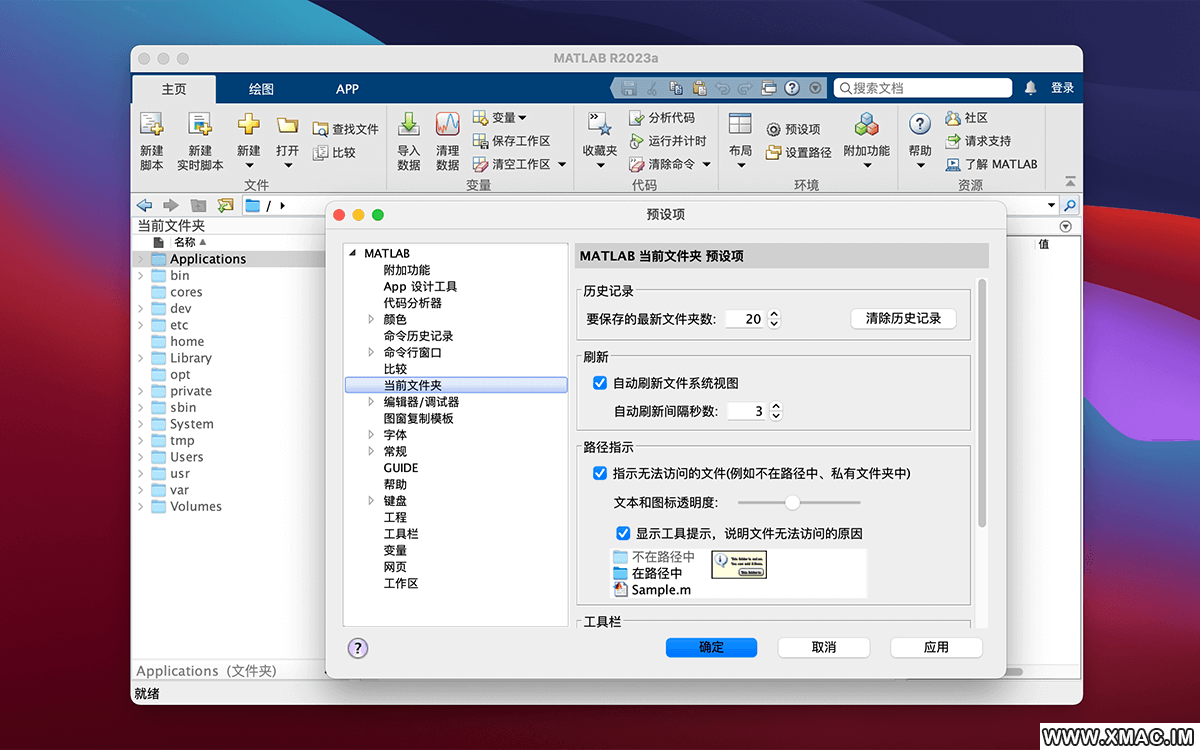1200x750 pixels.
Task: Click the purple help button in the dialog
Action: pos(358,648)
